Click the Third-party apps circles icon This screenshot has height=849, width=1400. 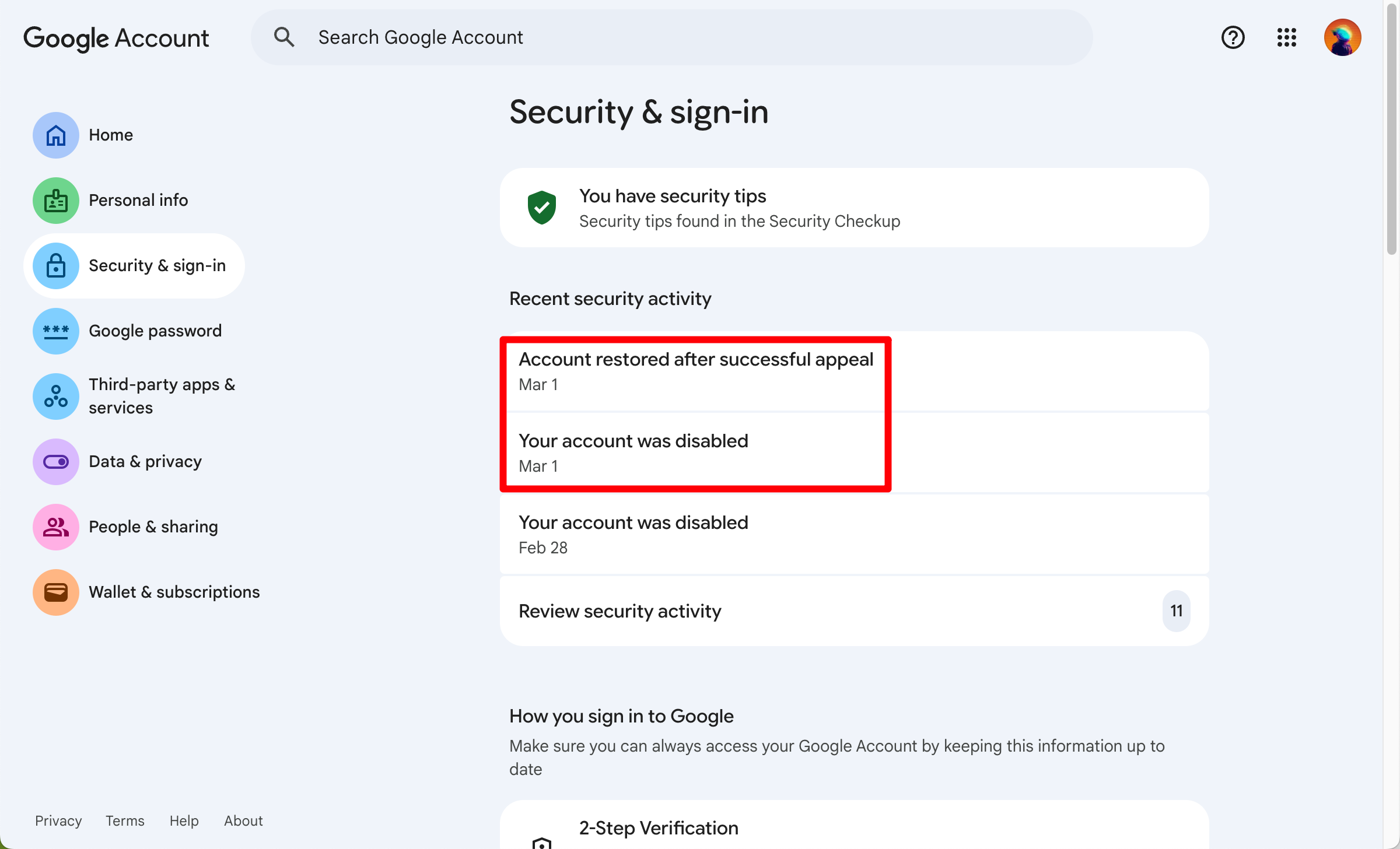pyautogui.click(x=56, y=397)
